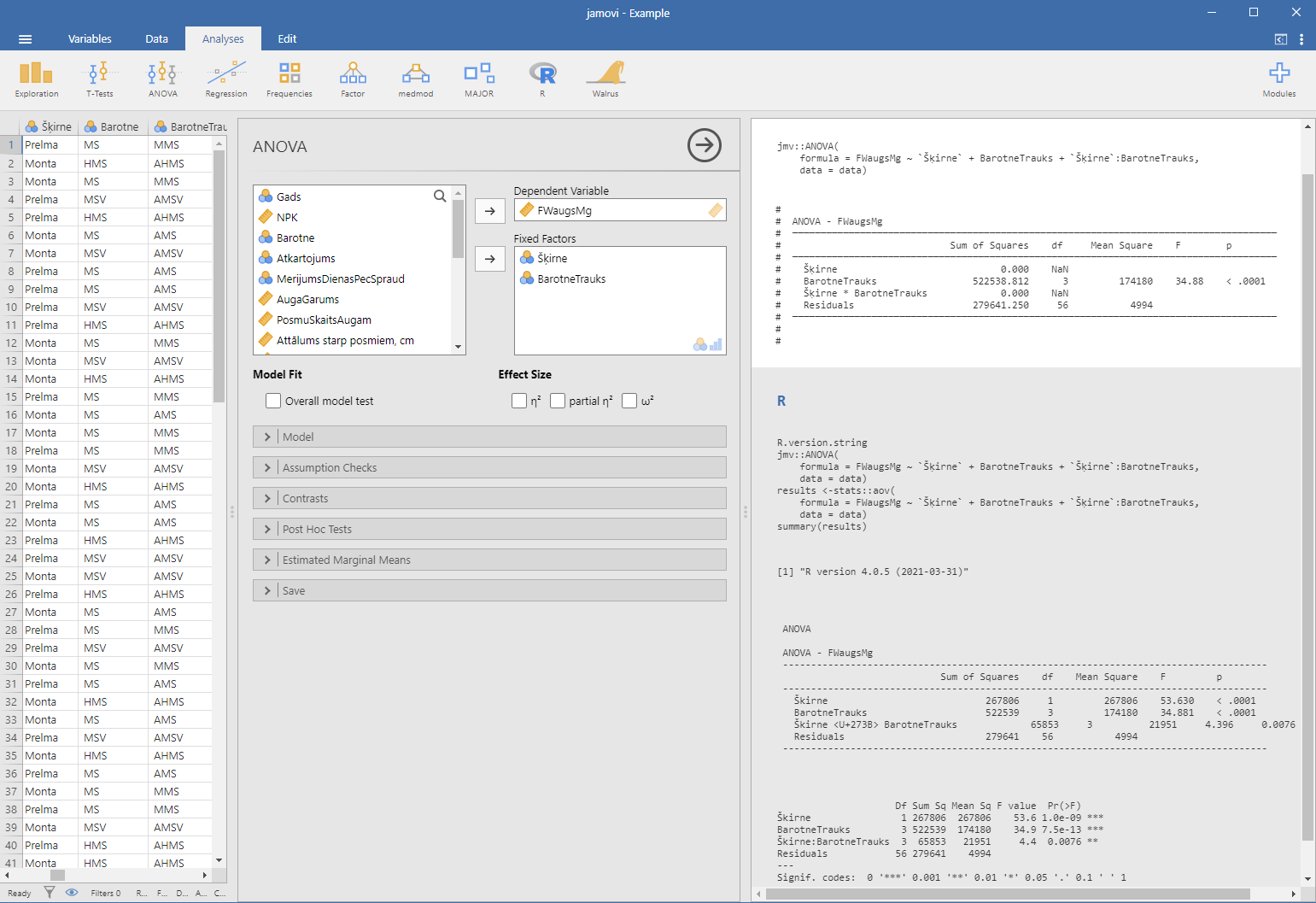Viewport: 1316px width, 903px height.
Task: Collapse ANOVA options with circled arrow button
Action: click(x=704, y=145)
